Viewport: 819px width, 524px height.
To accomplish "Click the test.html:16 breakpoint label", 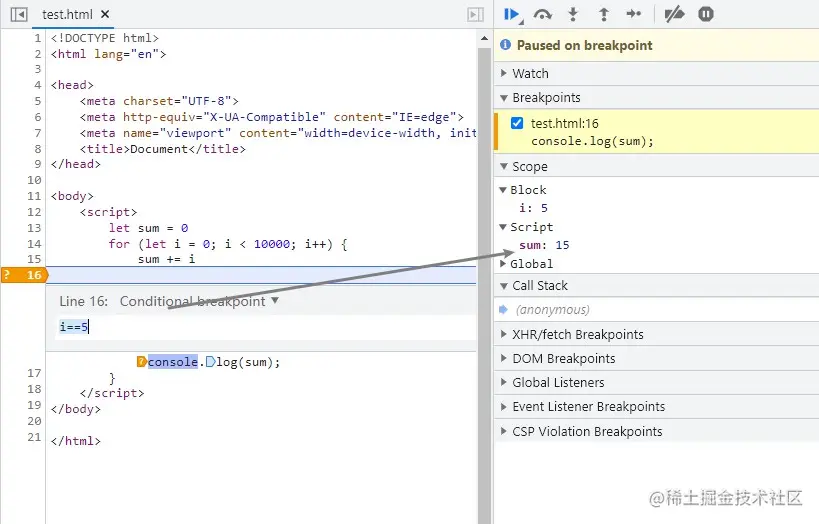I will [x=565, y=123].
